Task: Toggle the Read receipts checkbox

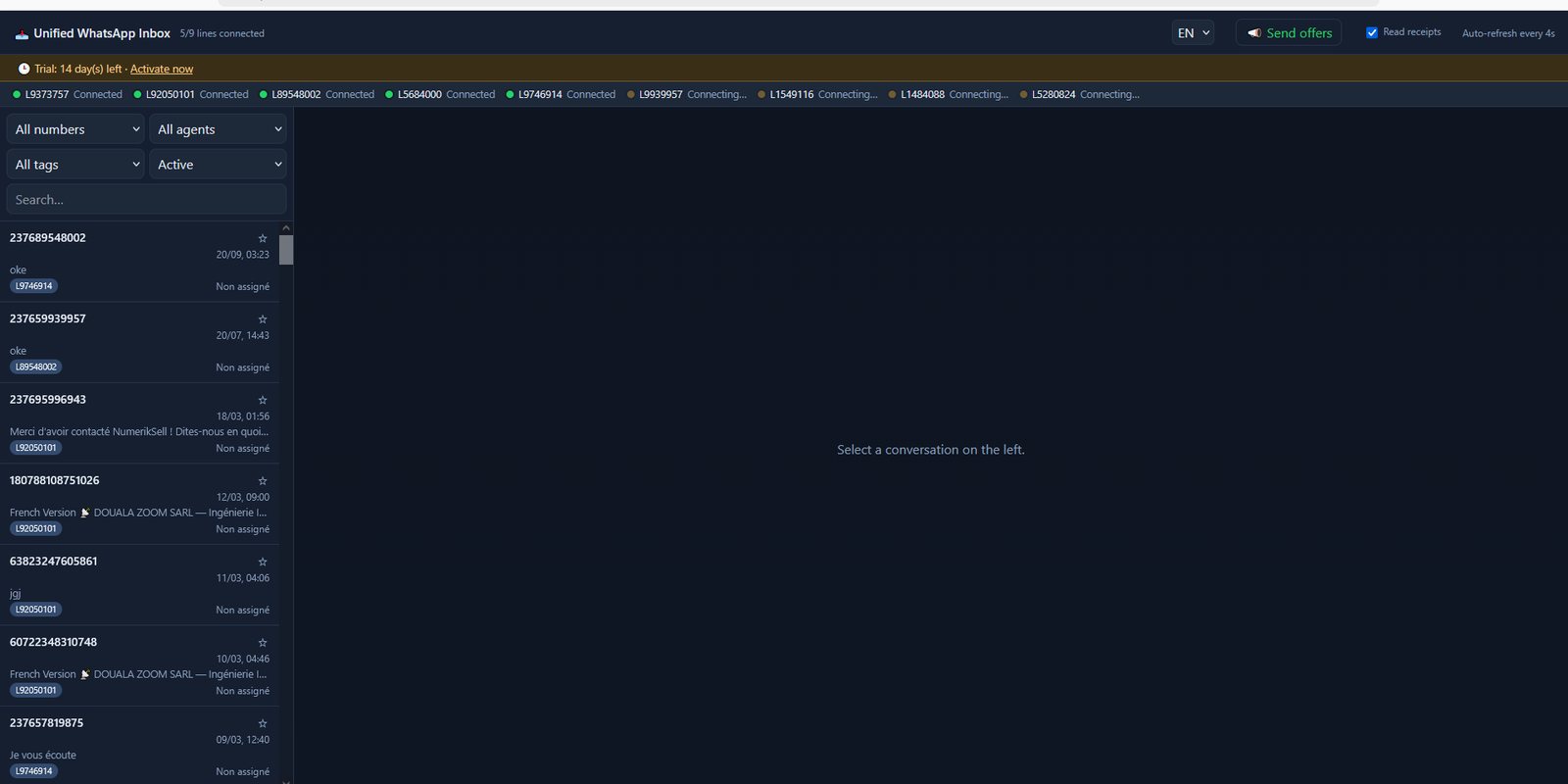Action: click(1372, 32)
